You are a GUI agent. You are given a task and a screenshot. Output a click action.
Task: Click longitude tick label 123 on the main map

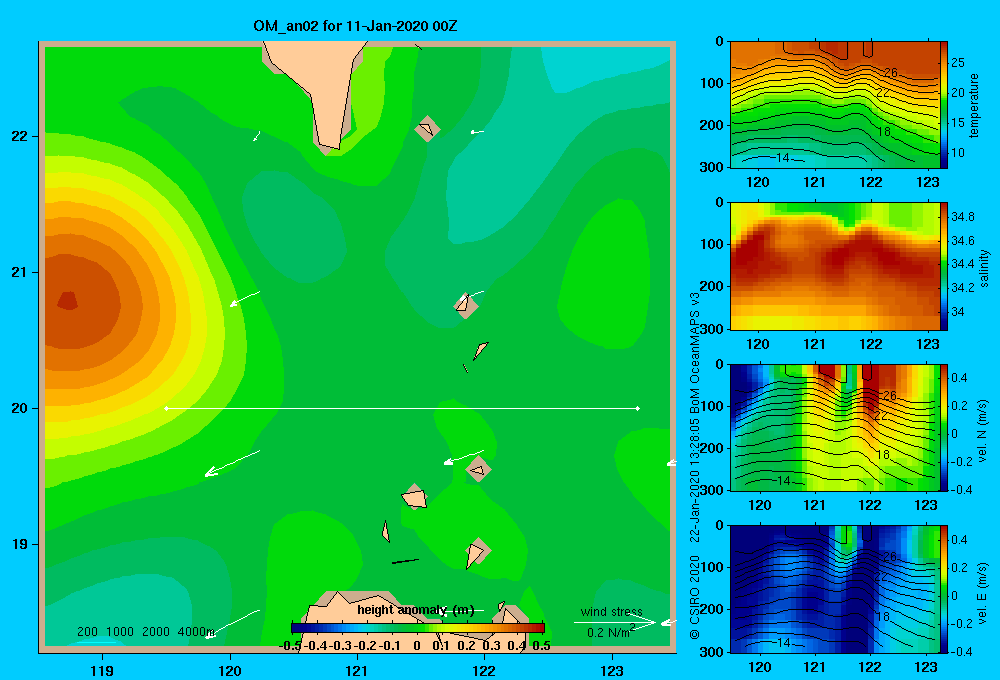(612, 670)
